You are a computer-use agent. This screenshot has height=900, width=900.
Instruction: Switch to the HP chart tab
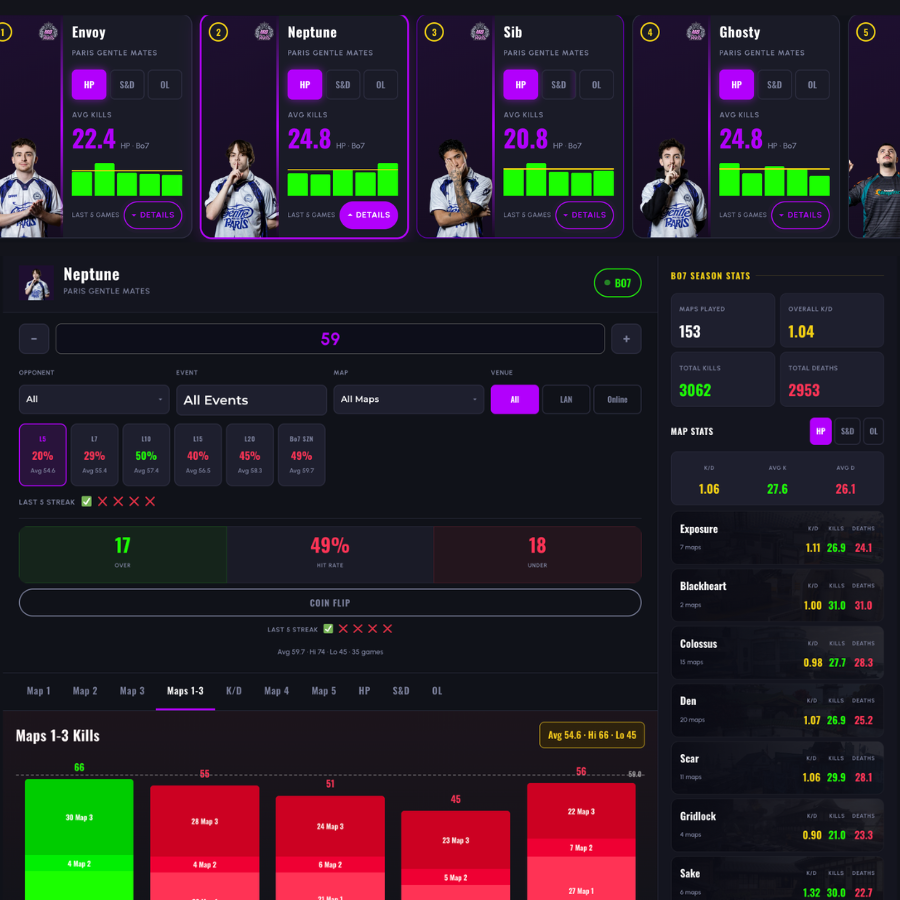coord(364,691)
